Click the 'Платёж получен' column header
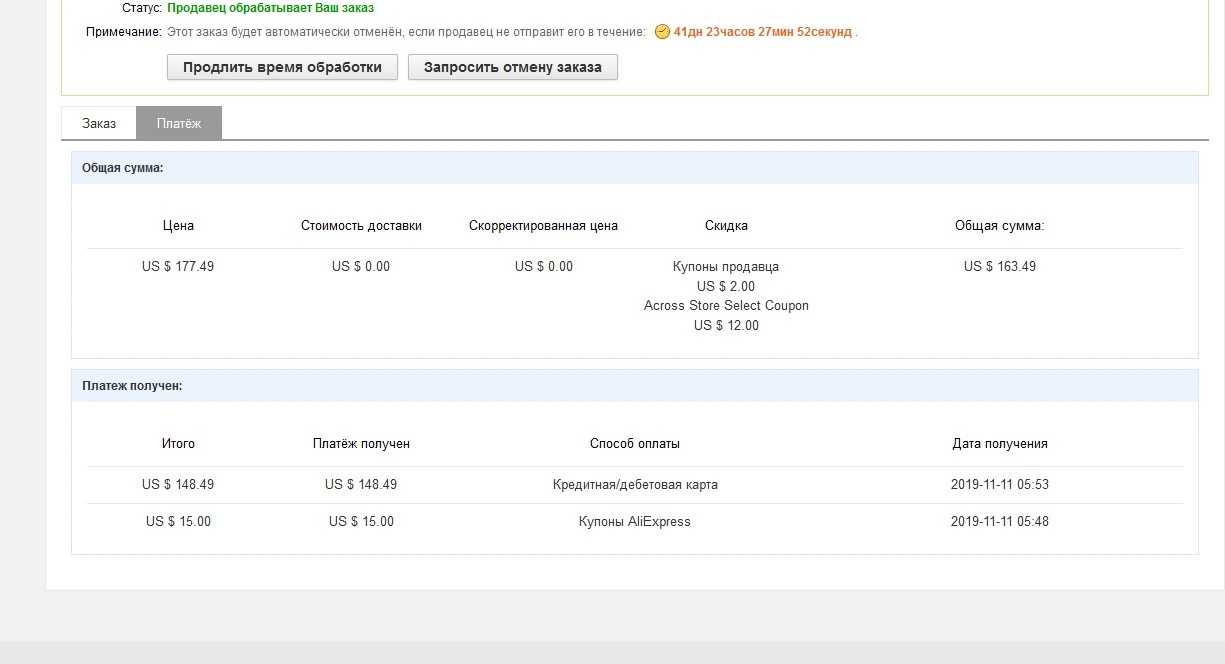The width and height of the screenshot is (1225, 664). click(361, 444)
